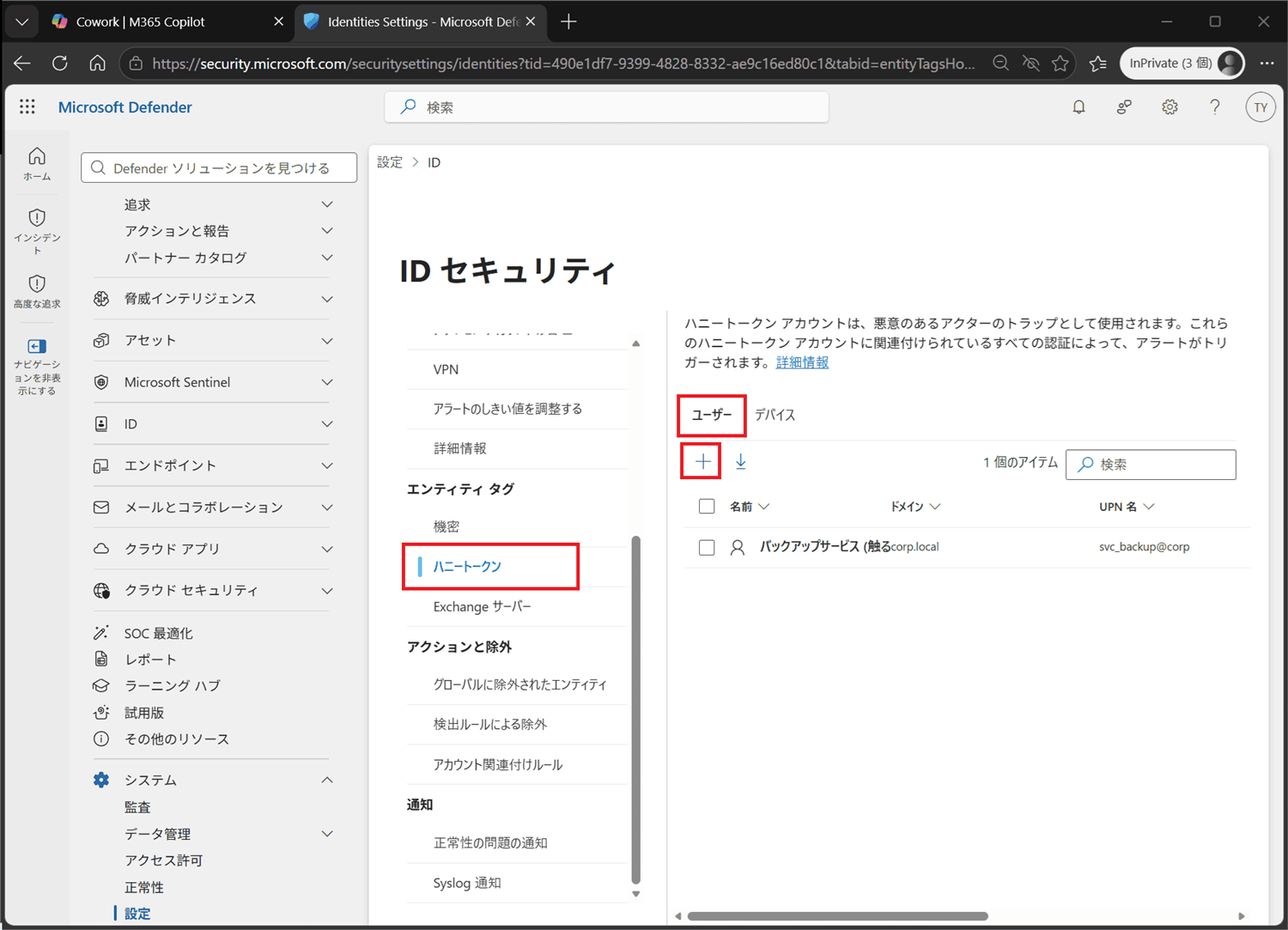Click the honeytoken list 検索 field

pos(1151,465)
